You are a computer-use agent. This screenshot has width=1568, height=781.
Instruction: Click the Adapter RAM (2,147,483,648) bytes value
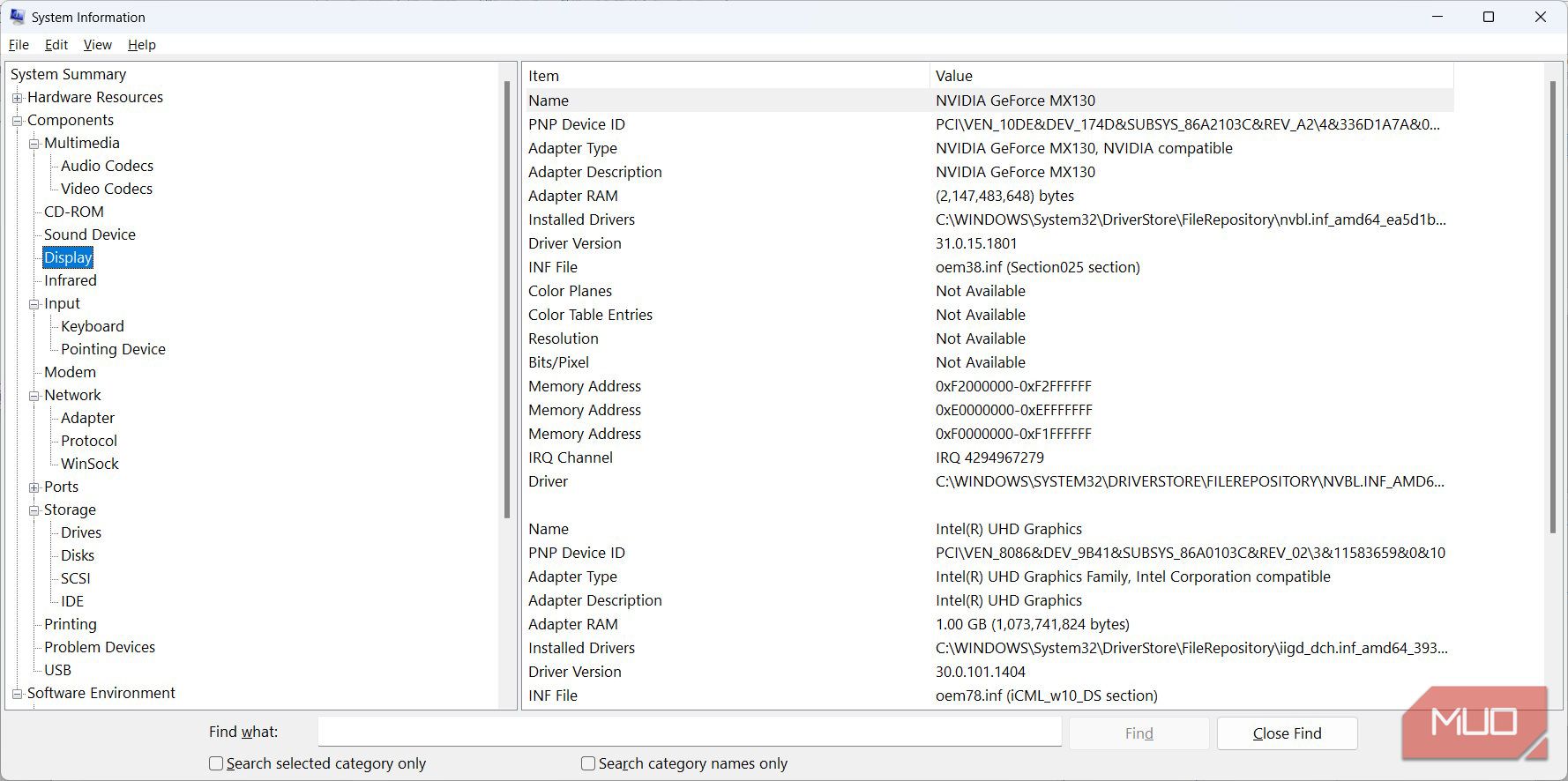tap(1004, 196)
